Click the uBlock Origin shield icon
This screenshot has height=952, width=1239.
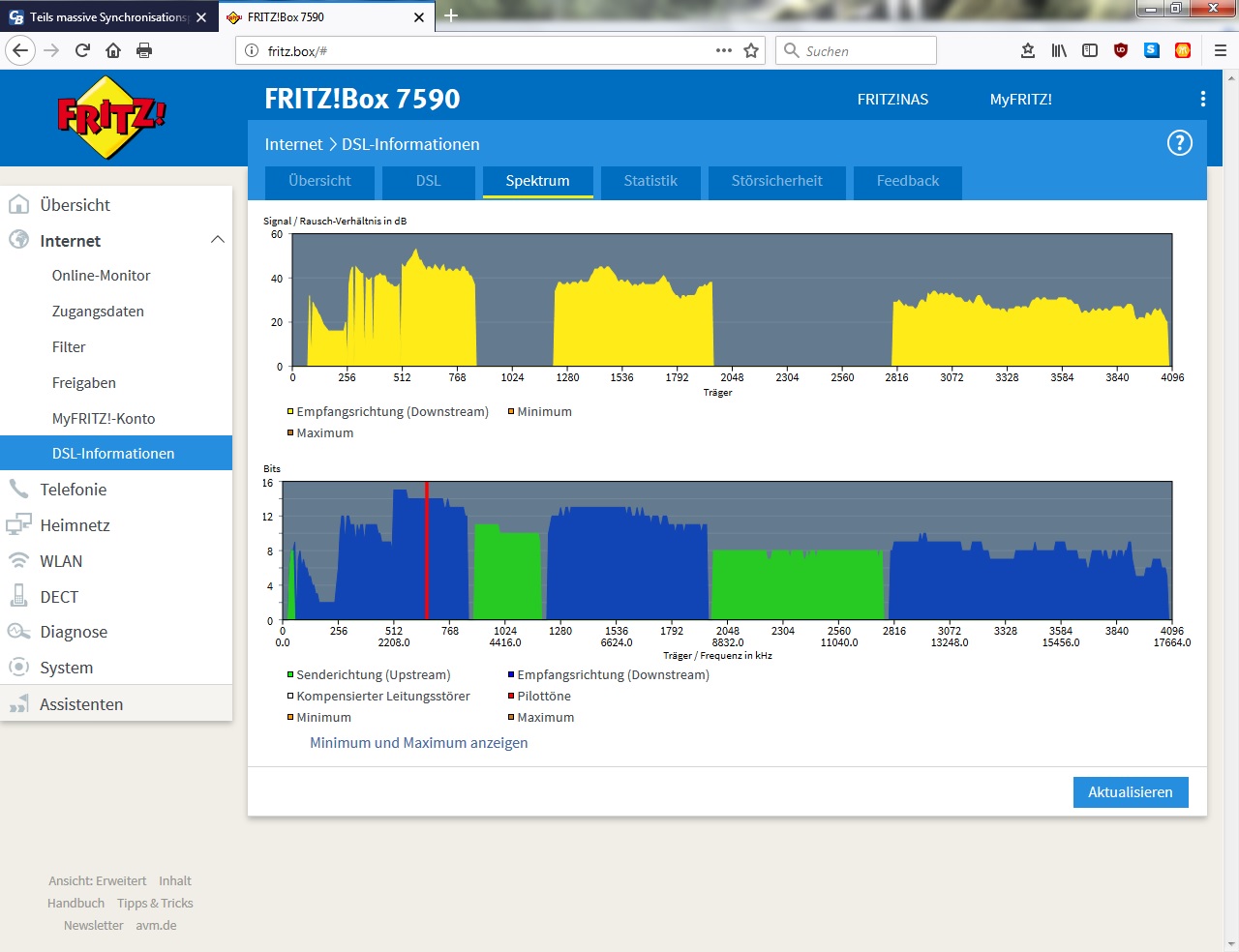tap(1121, 50)
